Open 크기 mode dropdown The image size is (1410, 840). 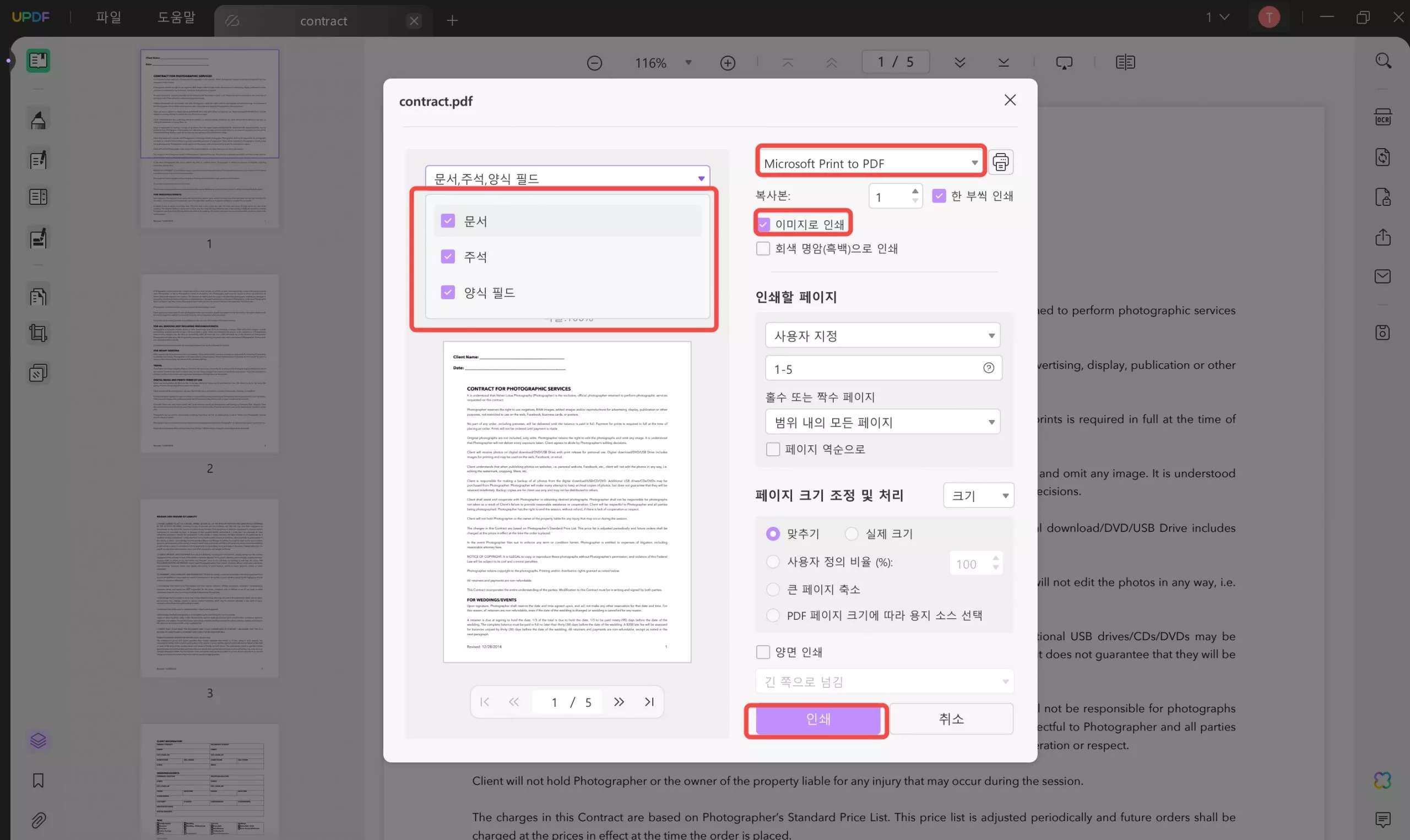[x=979, y=496]
